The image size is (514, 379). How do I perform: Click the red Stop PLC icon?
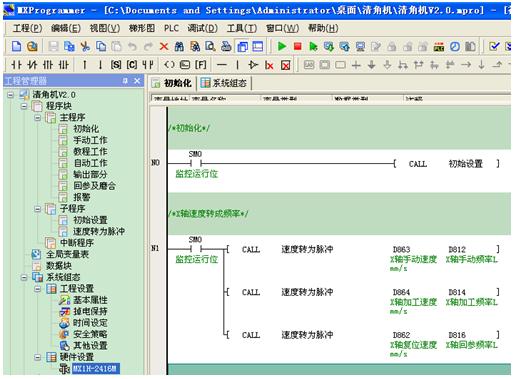tap(297, 46)
